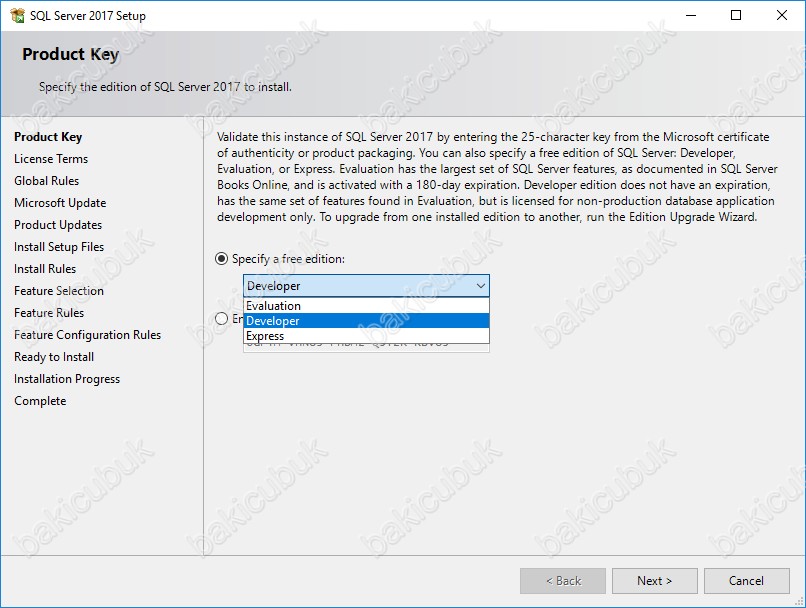Viewport: 806px width, 608px height.
Task: Click the Product Key step in sidebar
Action: [48, 137]
